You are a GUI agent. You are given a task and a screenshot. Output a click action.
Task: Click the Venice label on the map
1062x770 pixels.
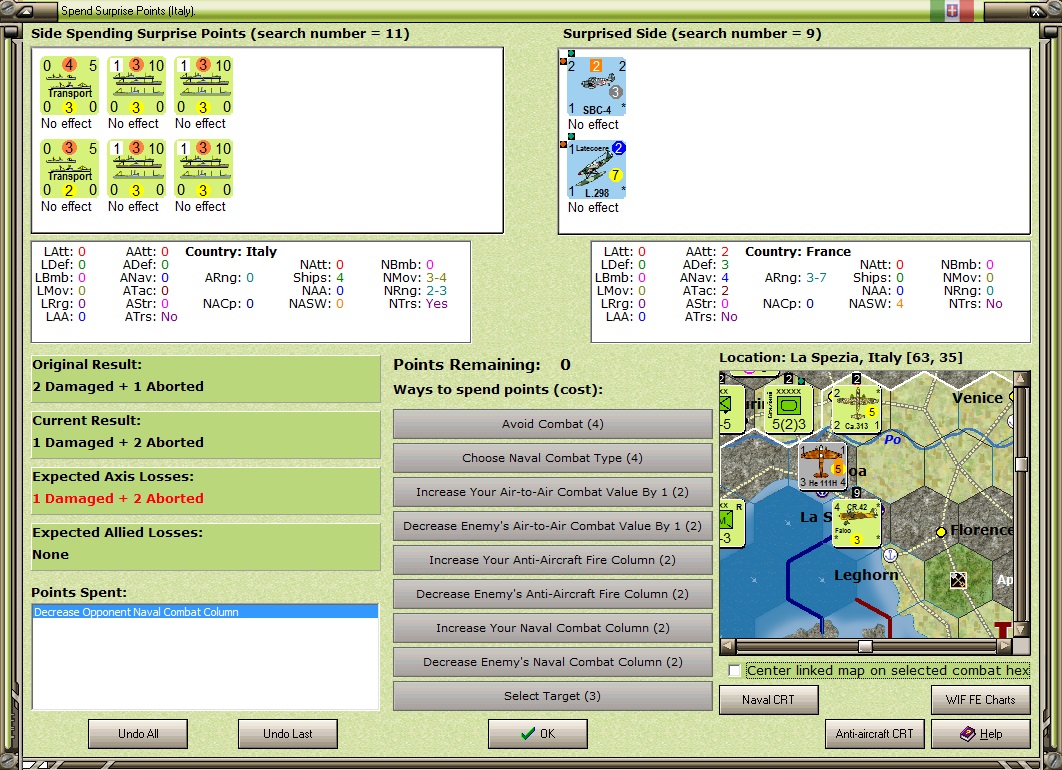[x=977, y=398]
